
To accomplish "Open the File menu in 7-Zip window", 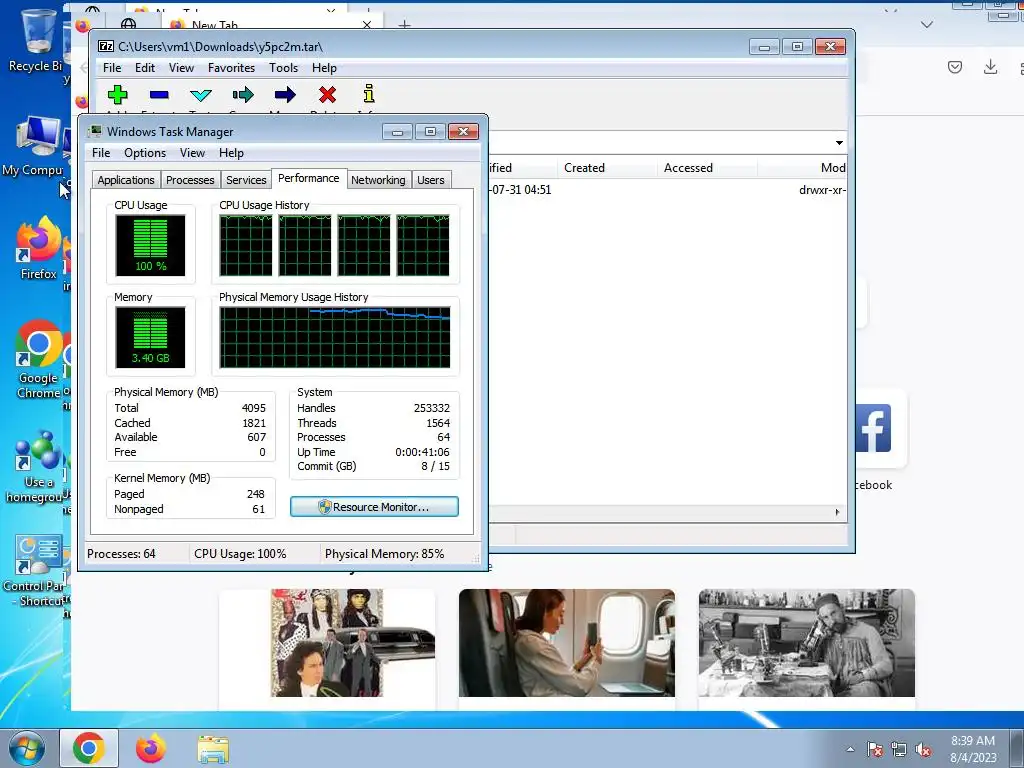I will [x=112, y=68].
